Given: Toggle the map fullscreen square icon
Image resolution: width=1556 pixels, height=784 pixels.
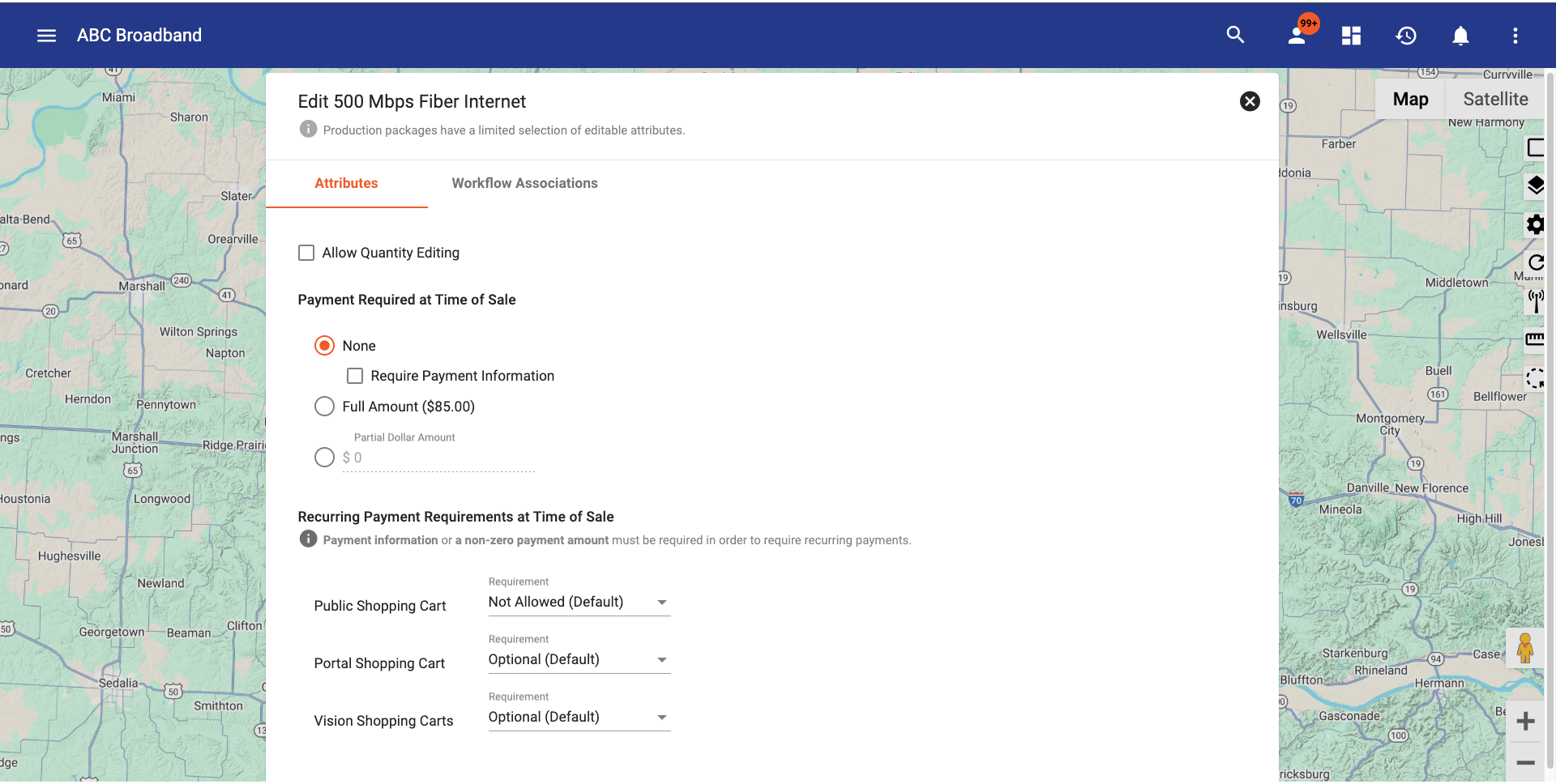Looking at the screenshot, I should 1536,147.
